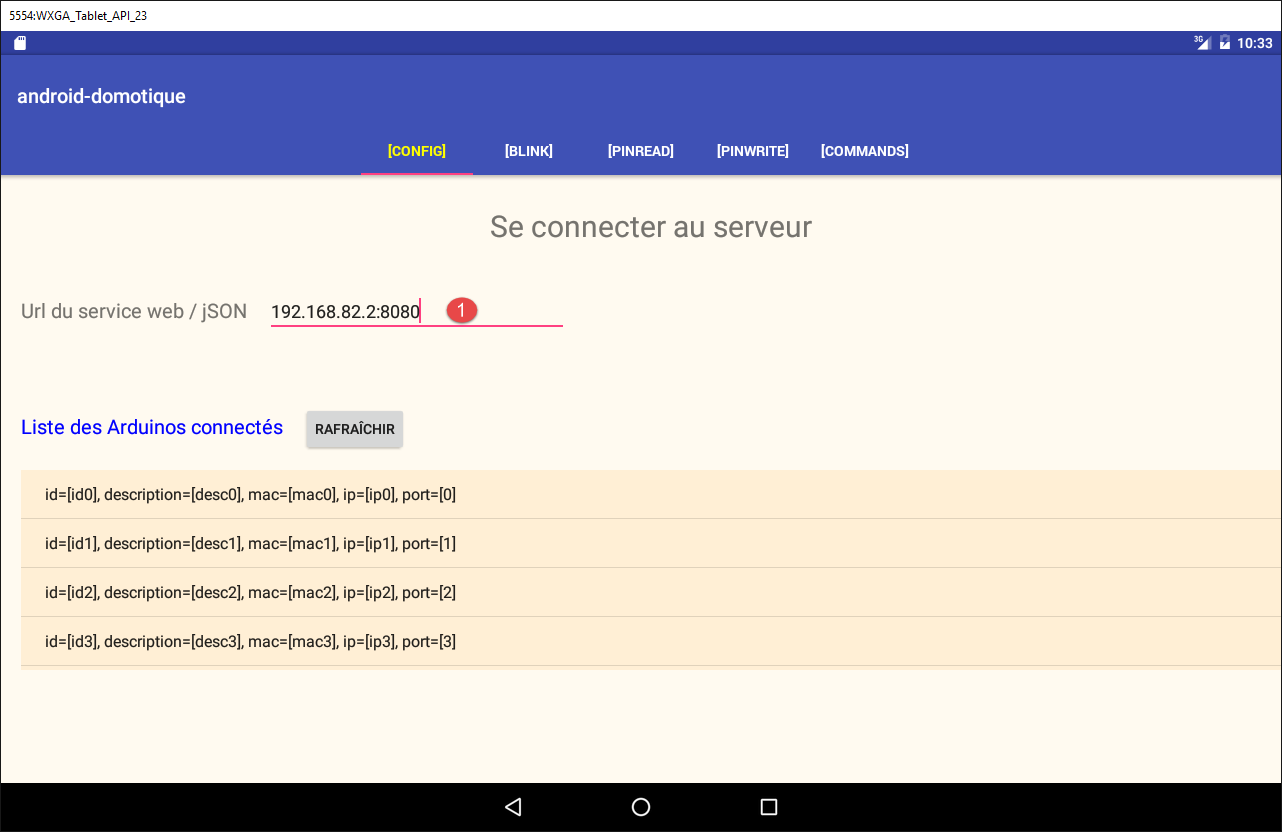Tap the Android Back navigation button

click(x=513, y=807)
